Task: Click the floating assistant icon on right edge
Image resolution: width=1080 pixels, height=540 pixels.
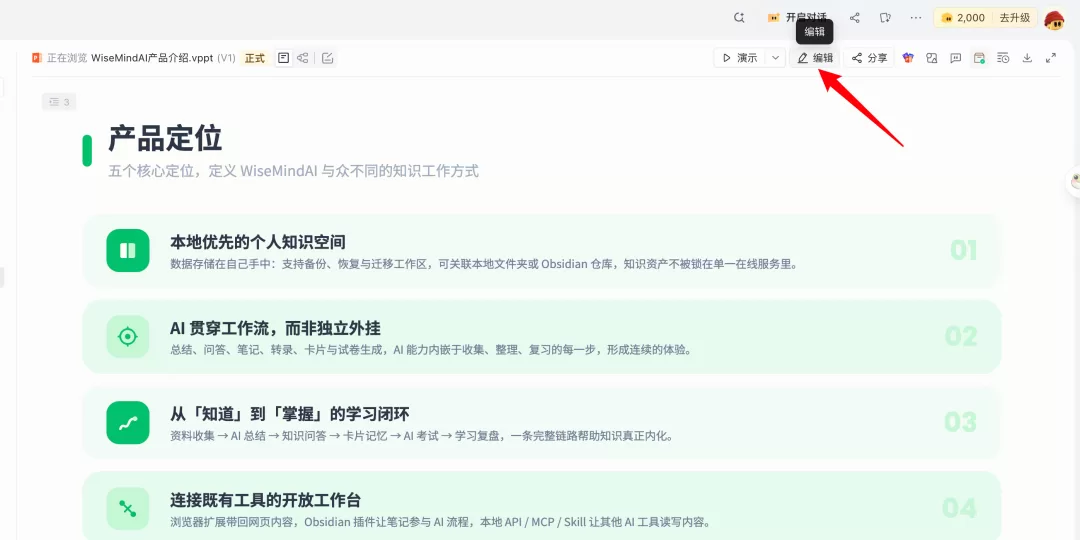Action: pos(1074,182)
